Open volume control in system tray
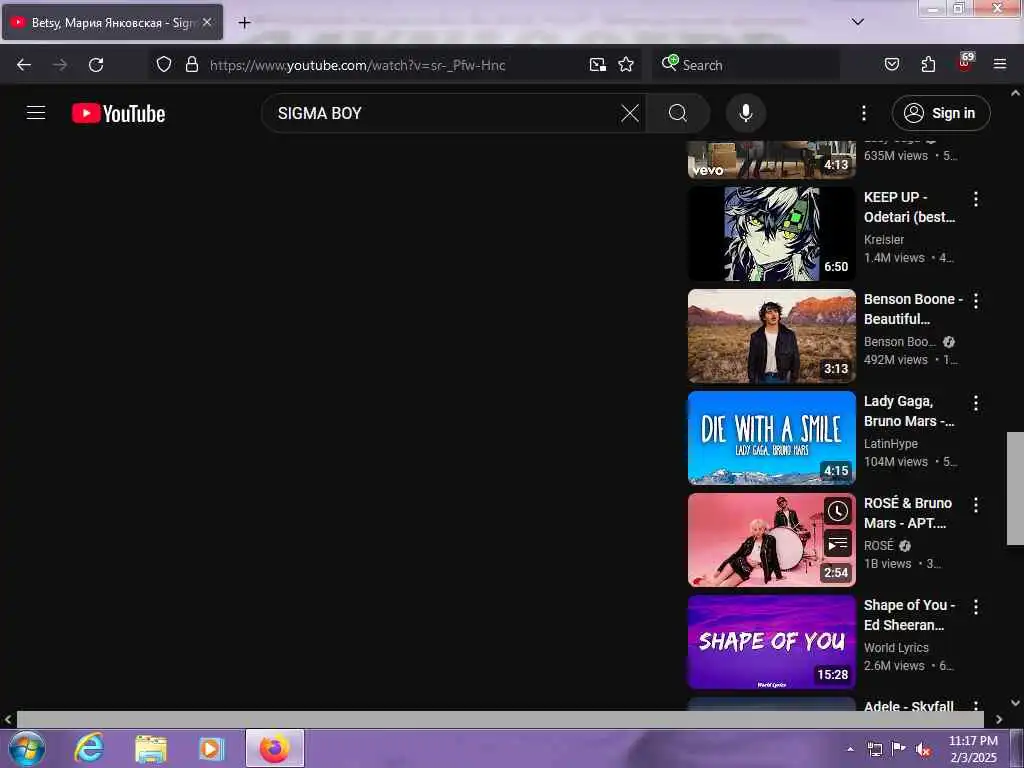1024x768 pixels. coord(923,750)
